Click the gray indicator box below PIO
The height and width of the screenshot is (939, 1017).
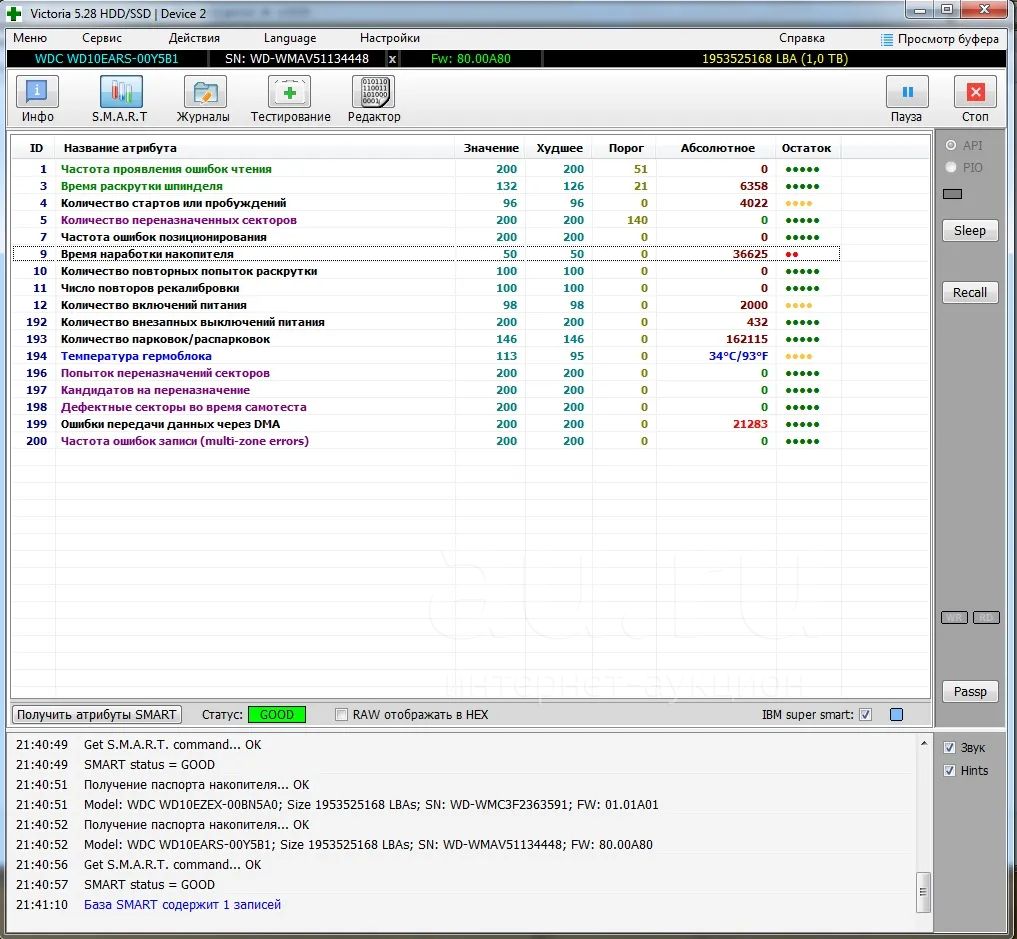click(x=952, y=194)
